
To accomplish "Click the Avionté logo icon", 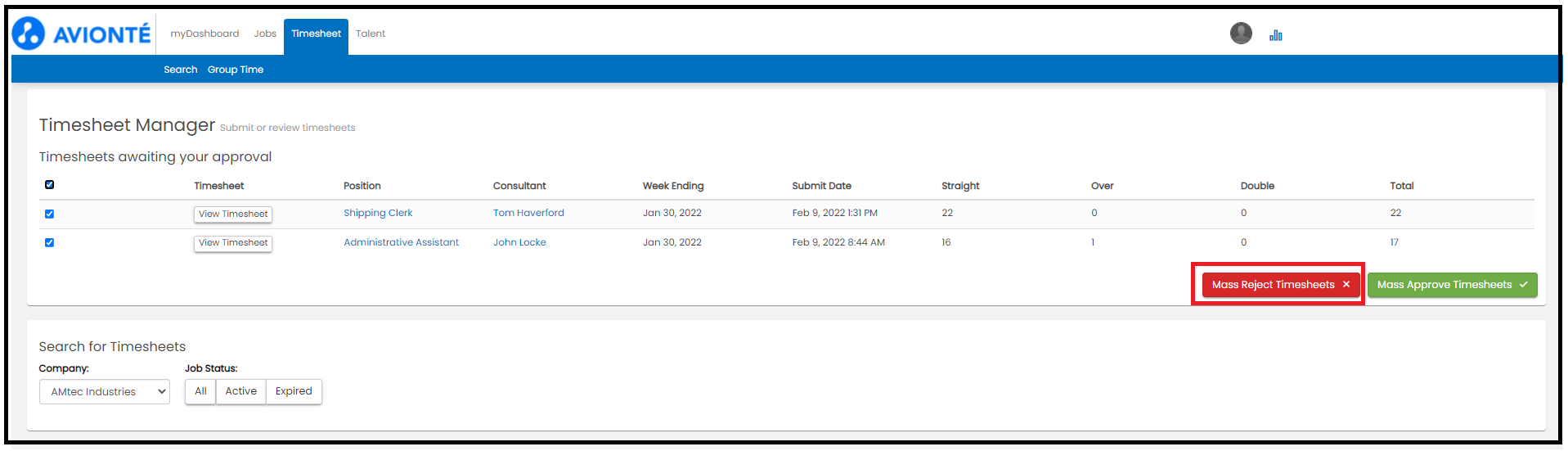I will click(29, 34).
